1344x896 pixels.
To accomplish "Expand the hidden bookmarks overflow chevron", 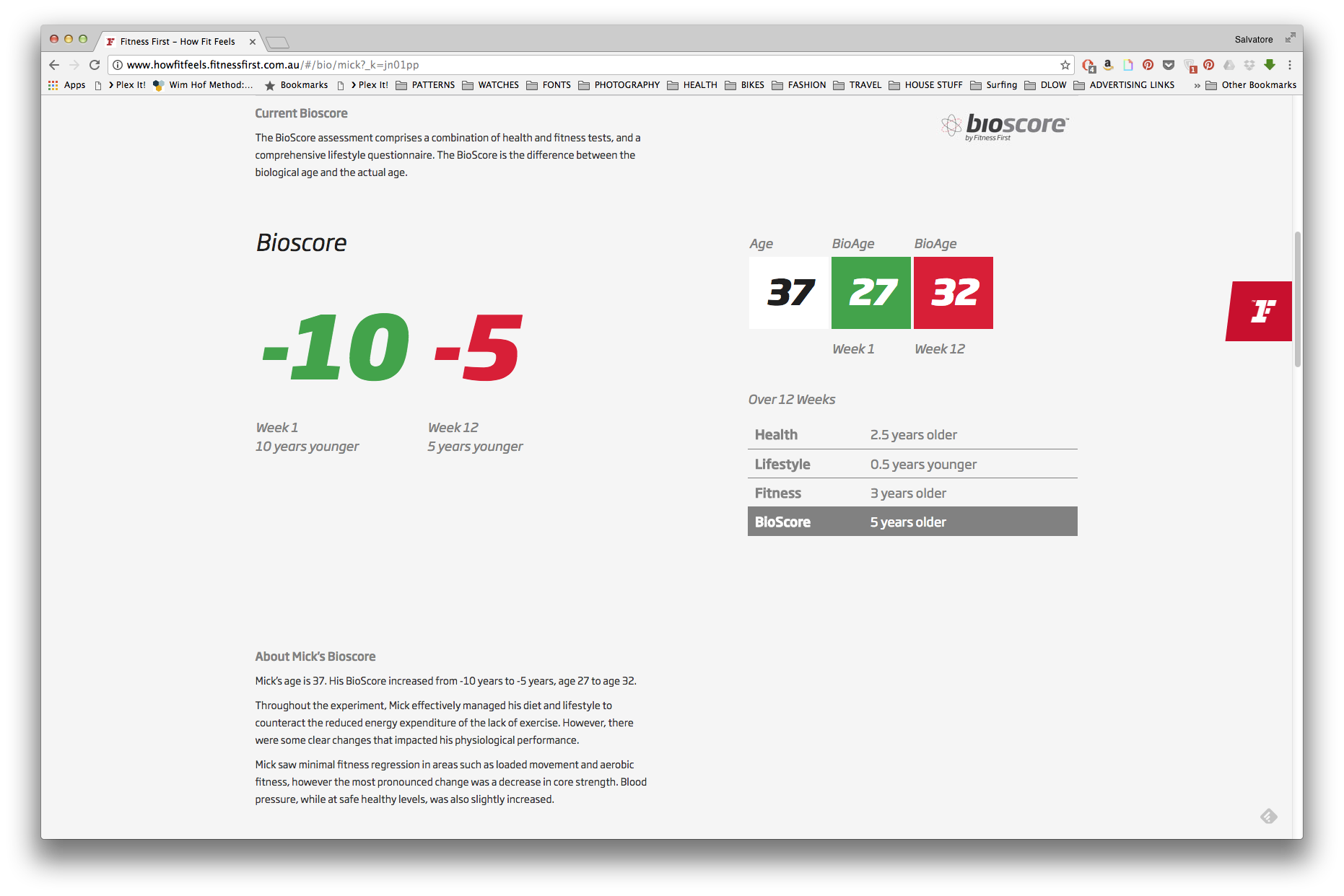I will (1197, 85).
